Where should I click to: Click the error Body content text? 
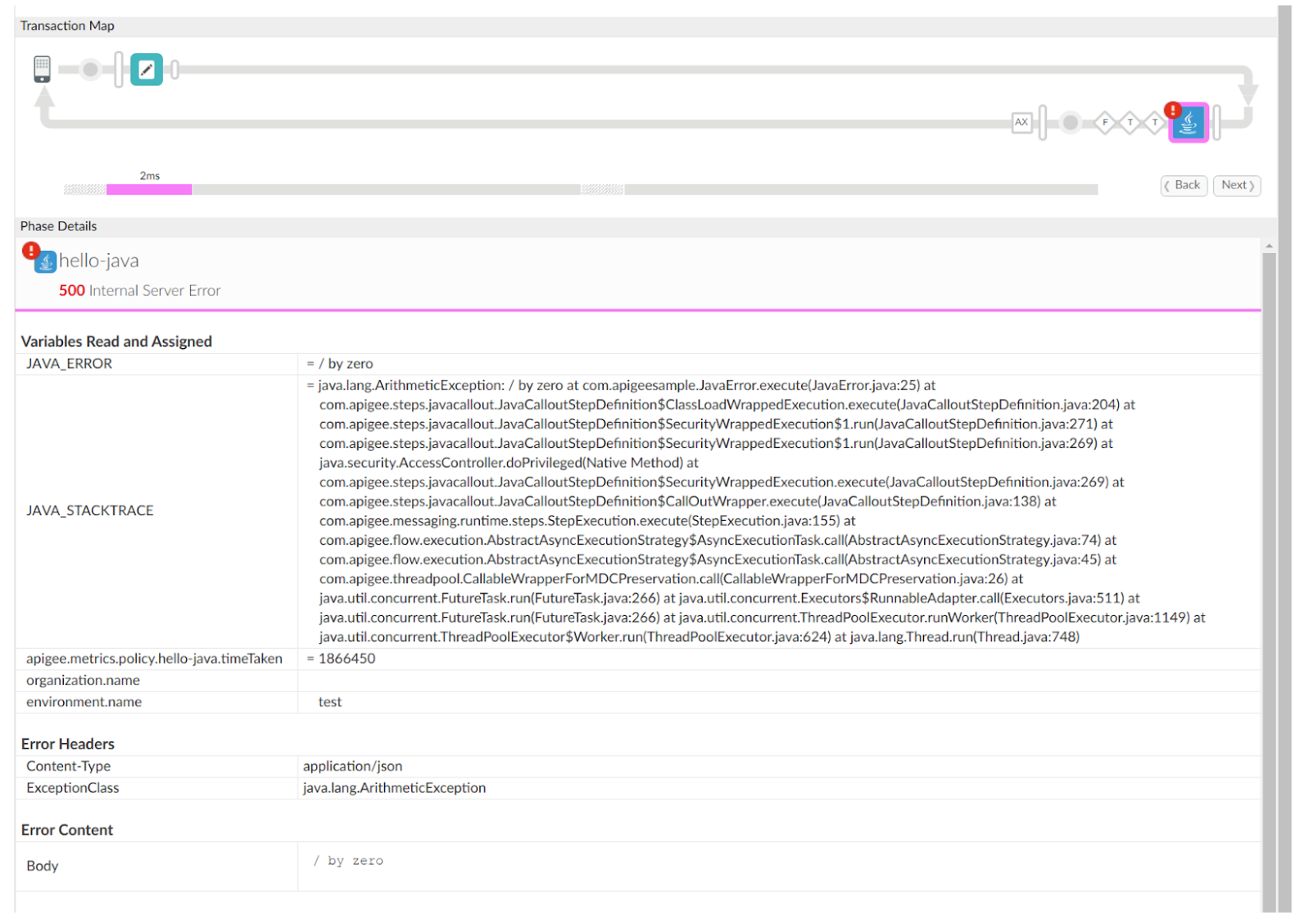[x=348, y=861]
